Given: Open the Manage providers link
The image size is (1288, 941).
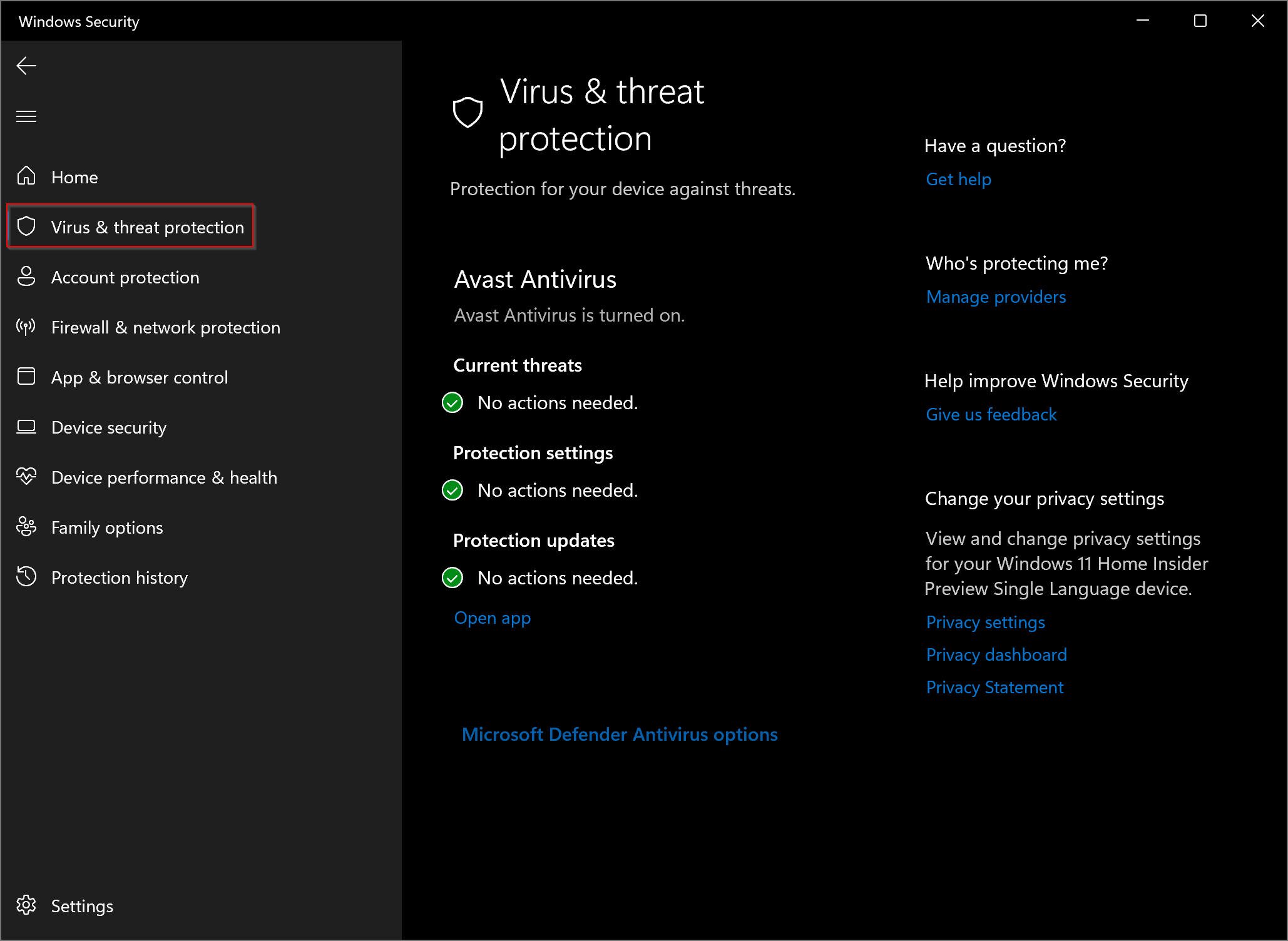Looking at the screenshot, I should tap(996, 297).
